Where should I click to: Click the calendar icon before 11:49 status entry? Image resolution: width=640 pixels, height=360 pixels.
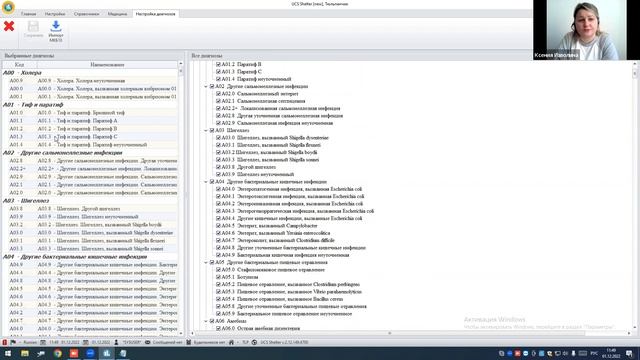[x=43, y=342]
